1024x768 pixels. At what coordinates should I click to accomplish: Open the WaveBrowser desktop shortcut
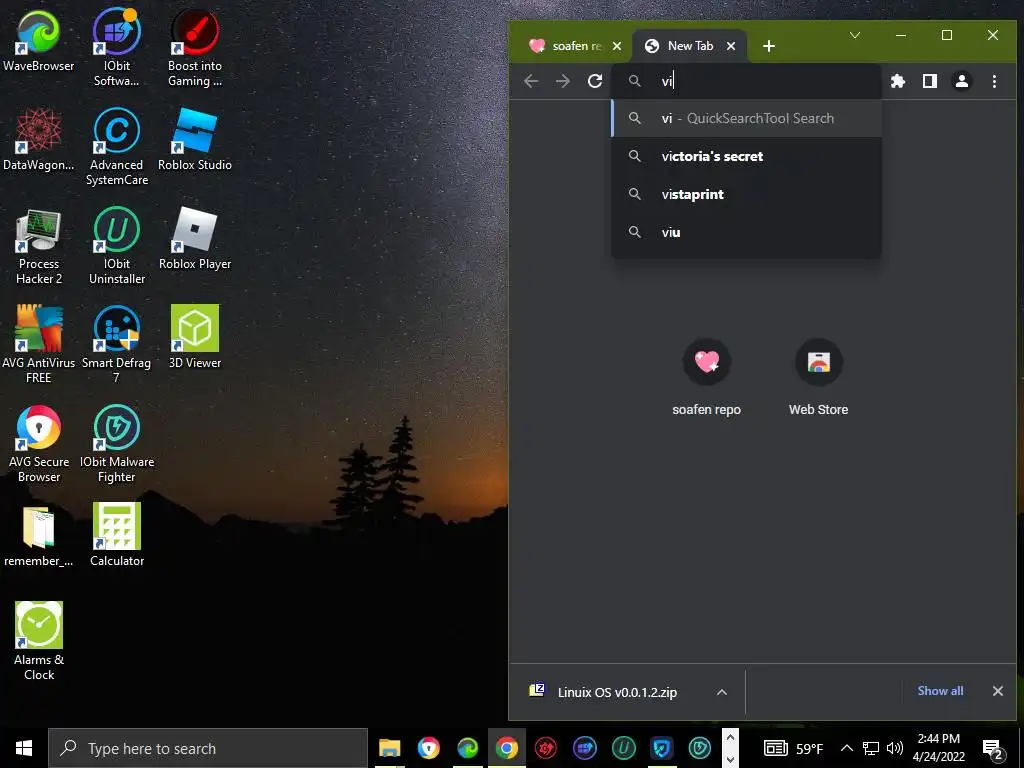pos(39,40)
